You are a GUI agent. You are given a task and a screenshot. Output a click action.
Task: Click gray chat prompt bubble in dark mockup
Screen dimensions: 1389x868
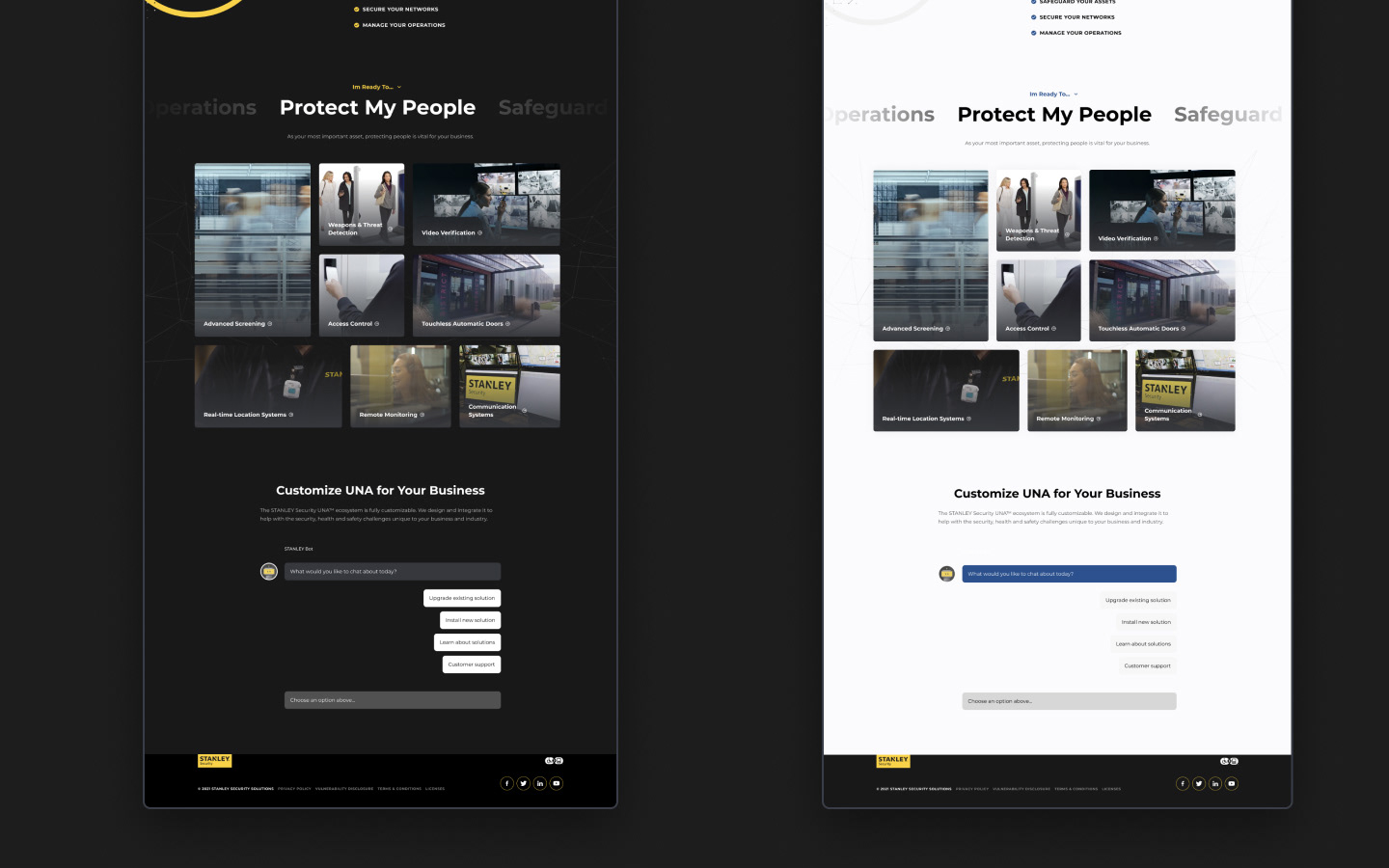click(x=393, y=571)
